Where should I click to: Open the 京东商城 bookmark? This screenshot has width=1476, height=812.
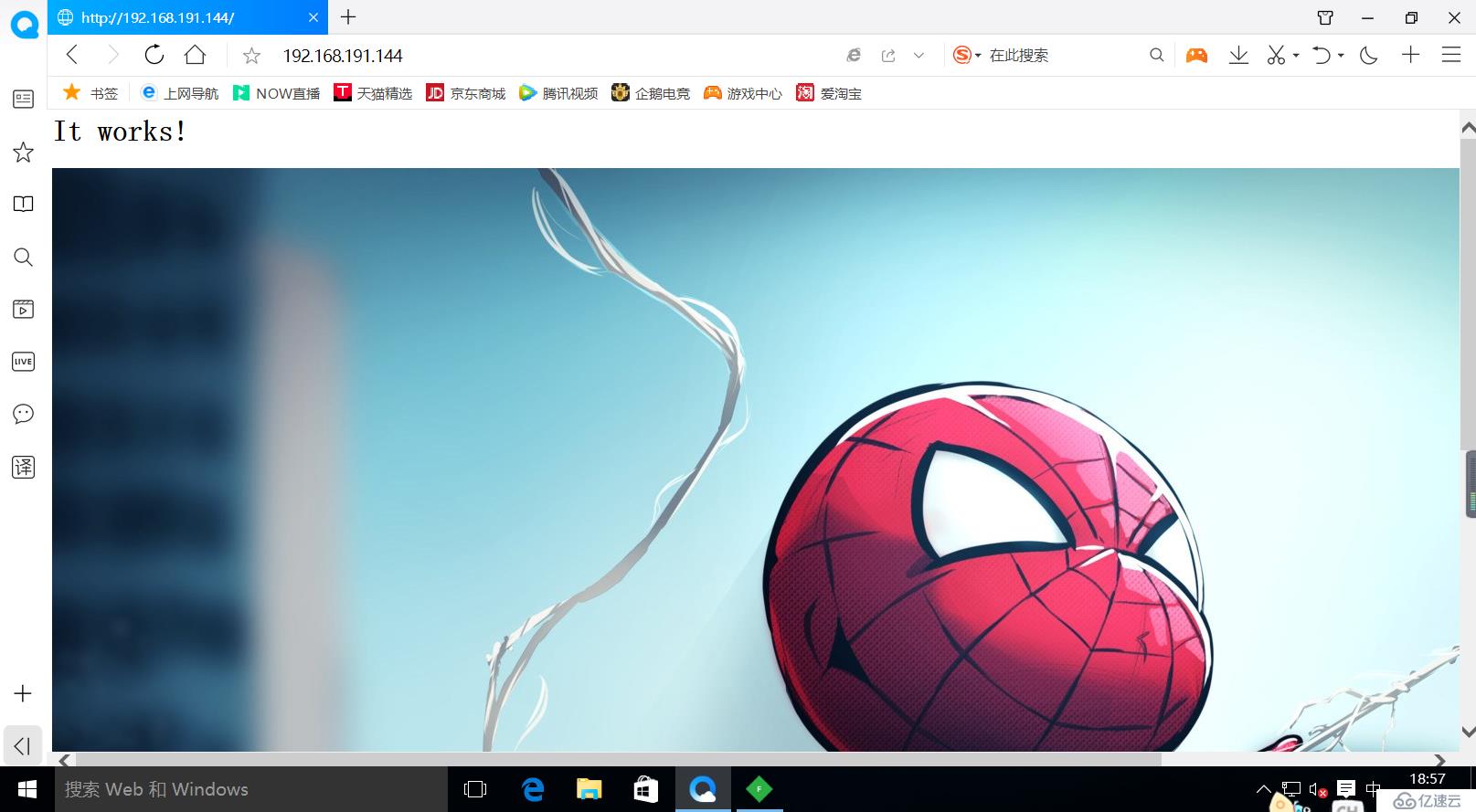coord(466,93)
